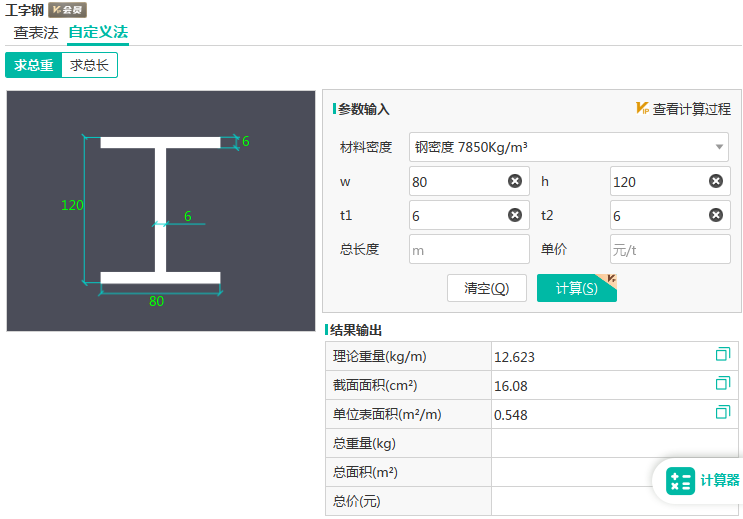Click the 120 height dimension in diagram
743x519 pixels.
(x=72, y=205)
